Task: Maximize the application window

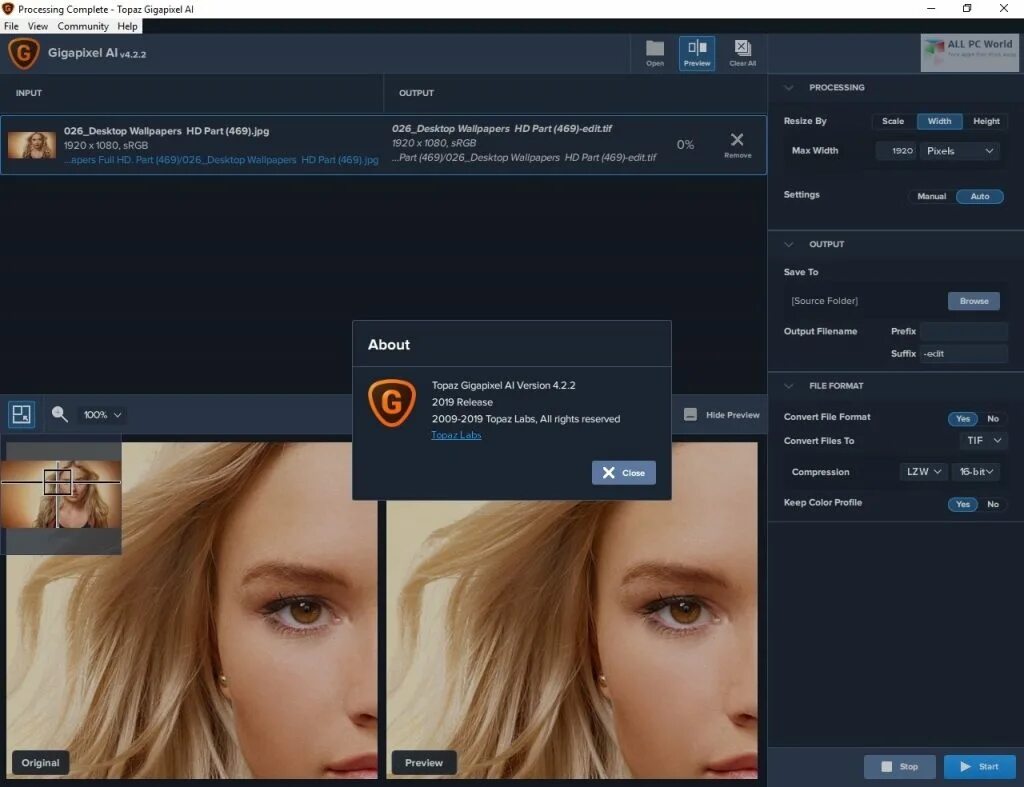Action: click(x=967, y=8)
